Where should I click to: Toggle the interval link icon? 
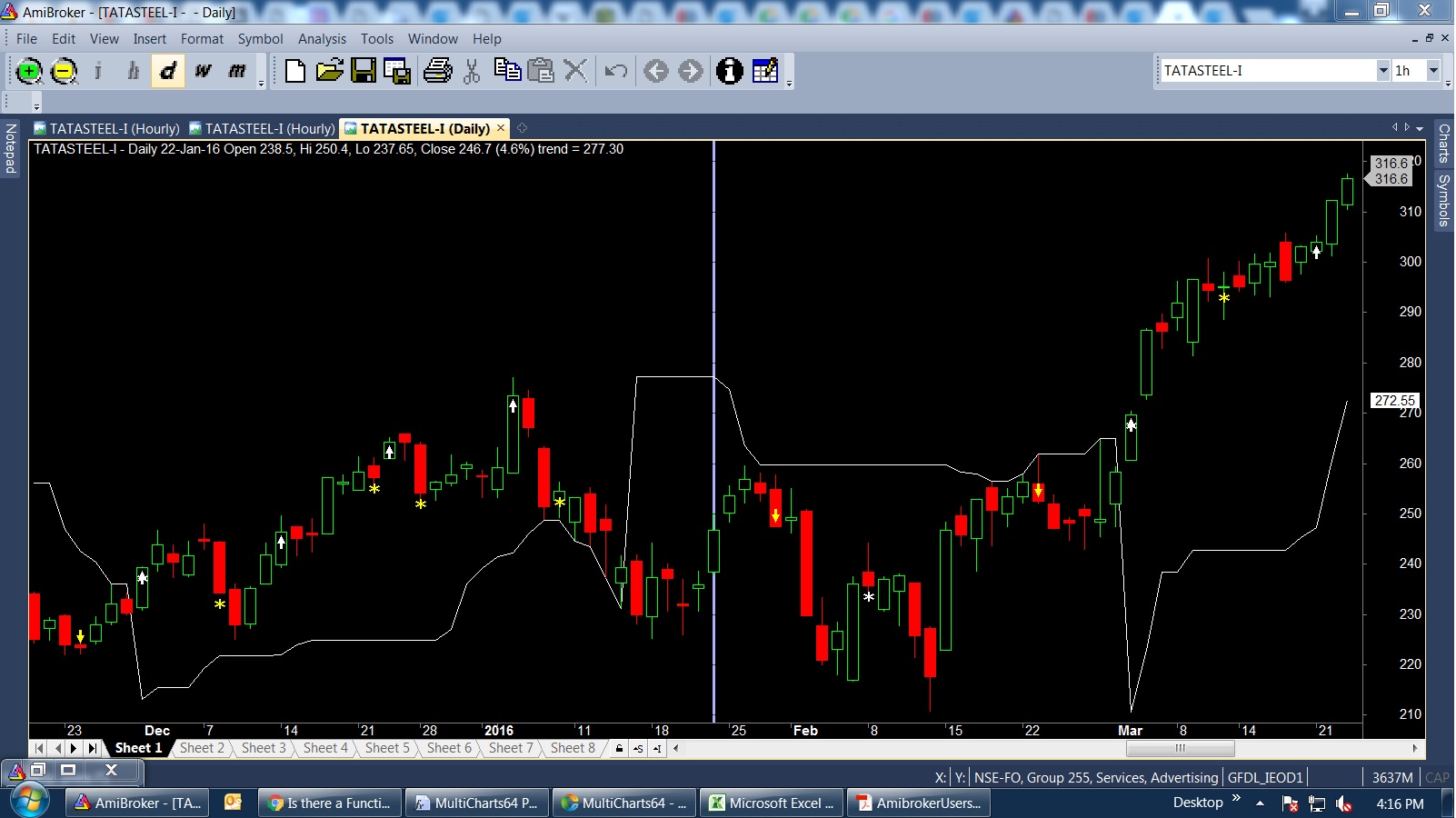click(657, 749)
